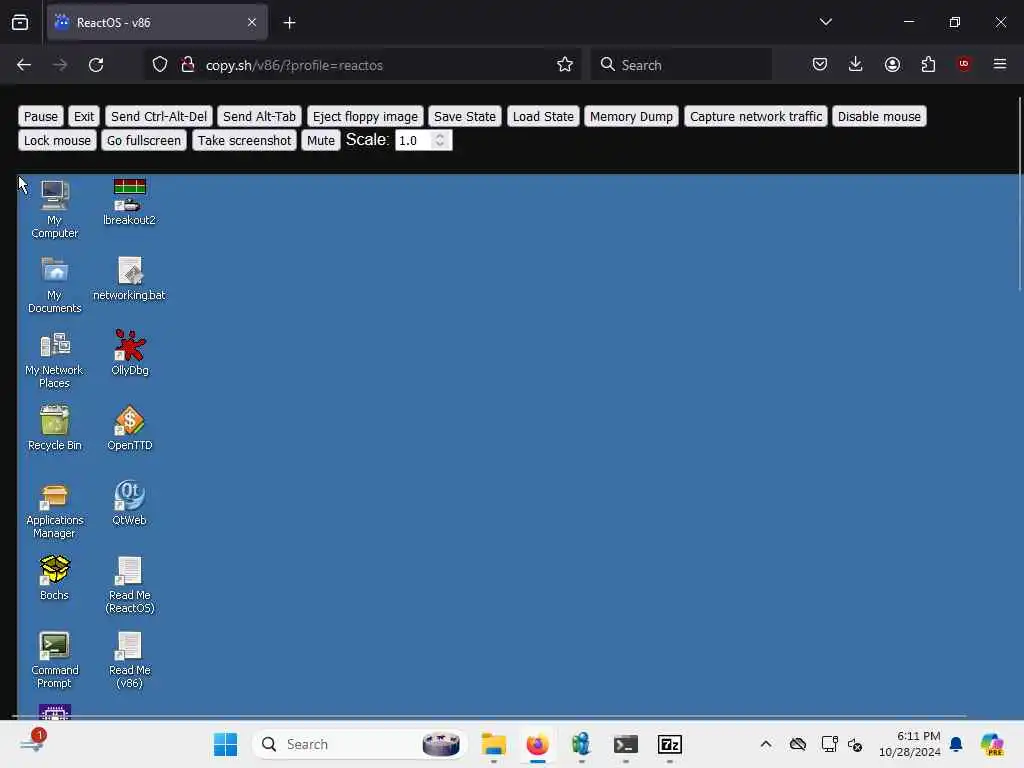Open the Firefox account icon
1024x768 pixels.
[x=892, y=64]
